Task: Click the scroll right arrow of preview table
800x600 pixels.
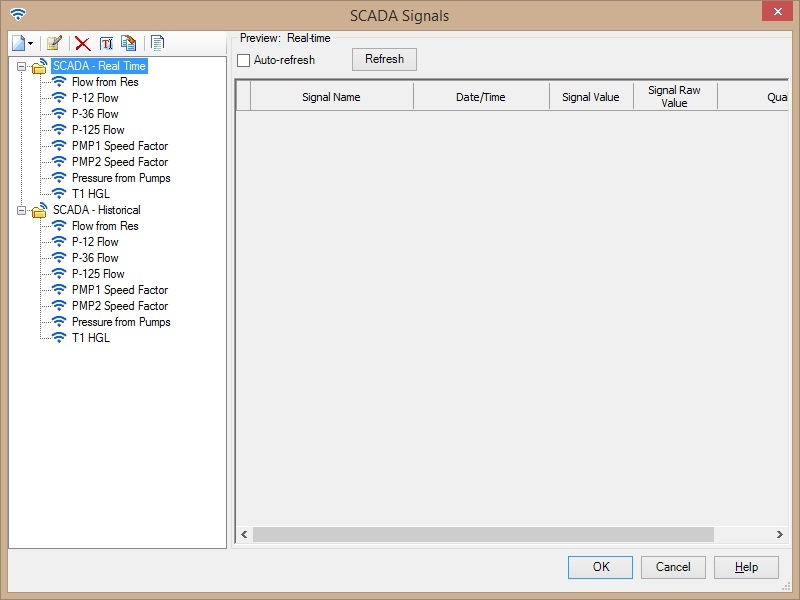Action: point(779,534)
